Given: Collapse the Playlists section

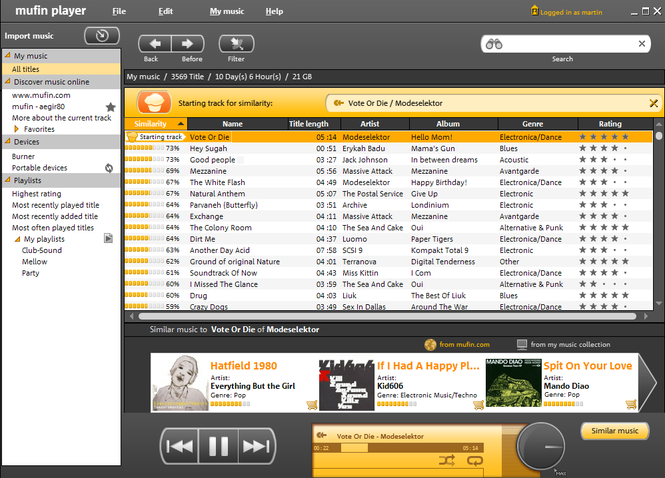Looking at the screenshot, I should tap(8, 180).
